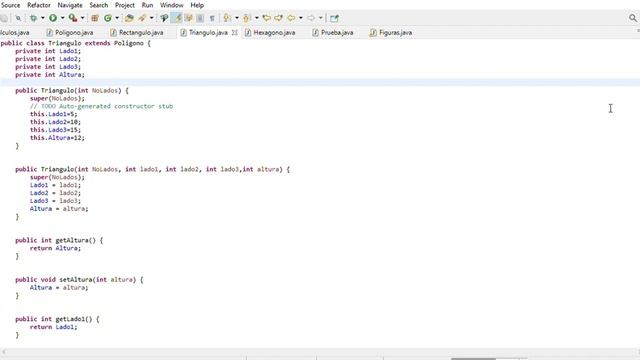The image size is (640, 360).
Task: Expand the External Tools dropdown arrow
Action: pos(82,18)
